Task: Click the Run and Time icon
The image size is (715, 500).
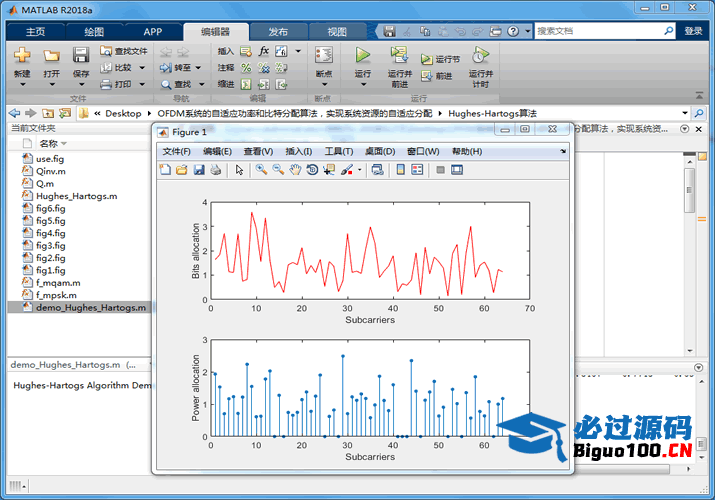Action: coord(480,55)
